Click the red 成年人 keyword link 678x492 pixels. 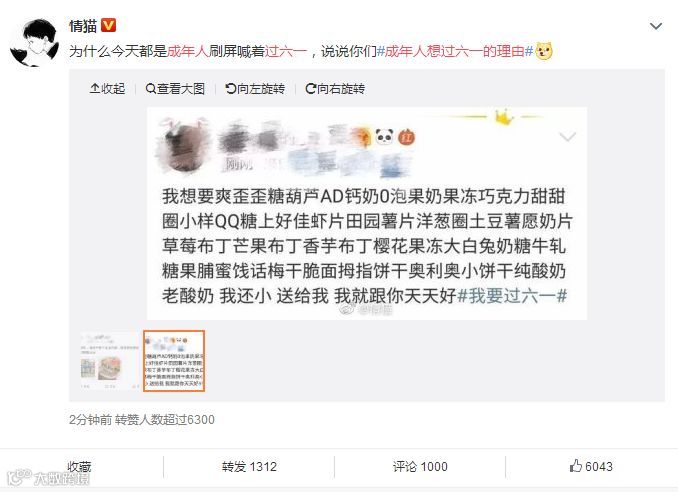pos(188,51)
